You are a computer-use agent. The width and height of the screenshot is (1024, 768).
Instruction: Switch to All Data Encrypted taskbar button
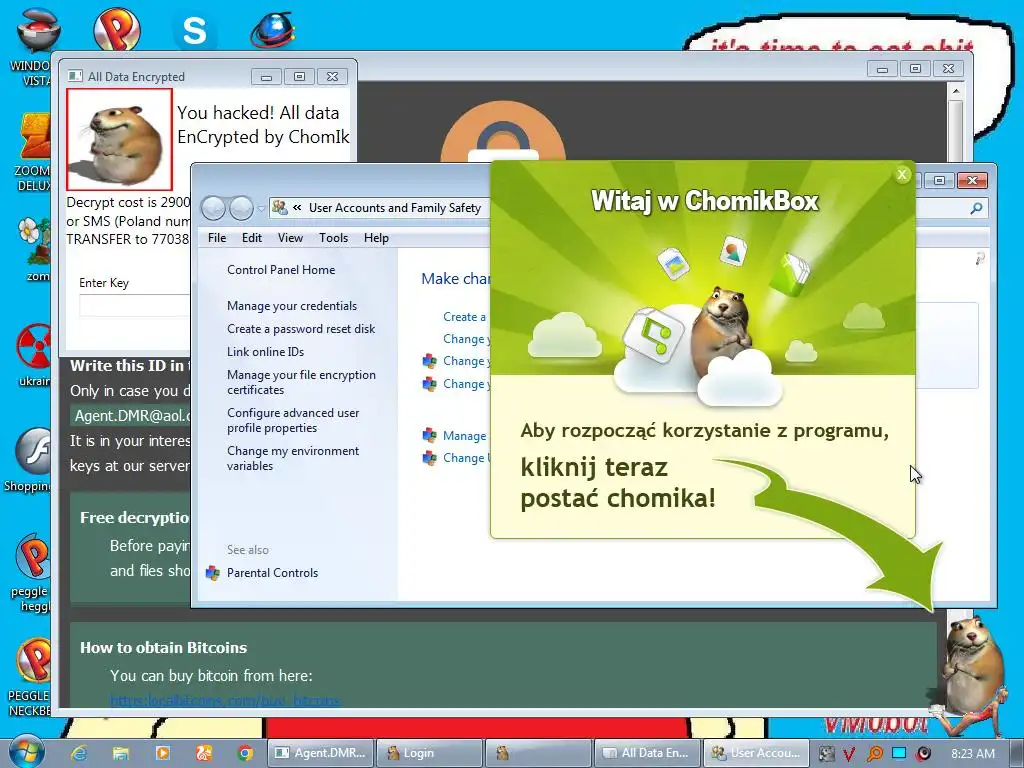647,753
